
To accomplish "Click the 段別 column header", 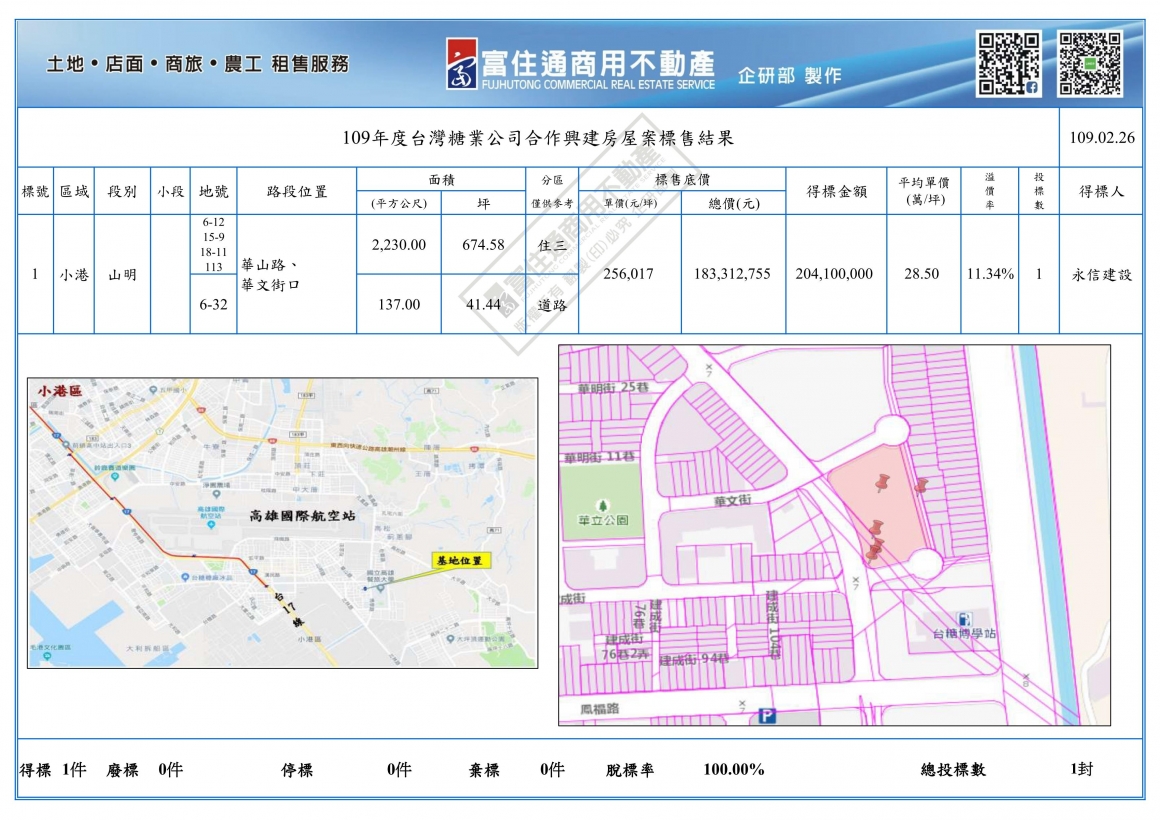I will (122, 192).
